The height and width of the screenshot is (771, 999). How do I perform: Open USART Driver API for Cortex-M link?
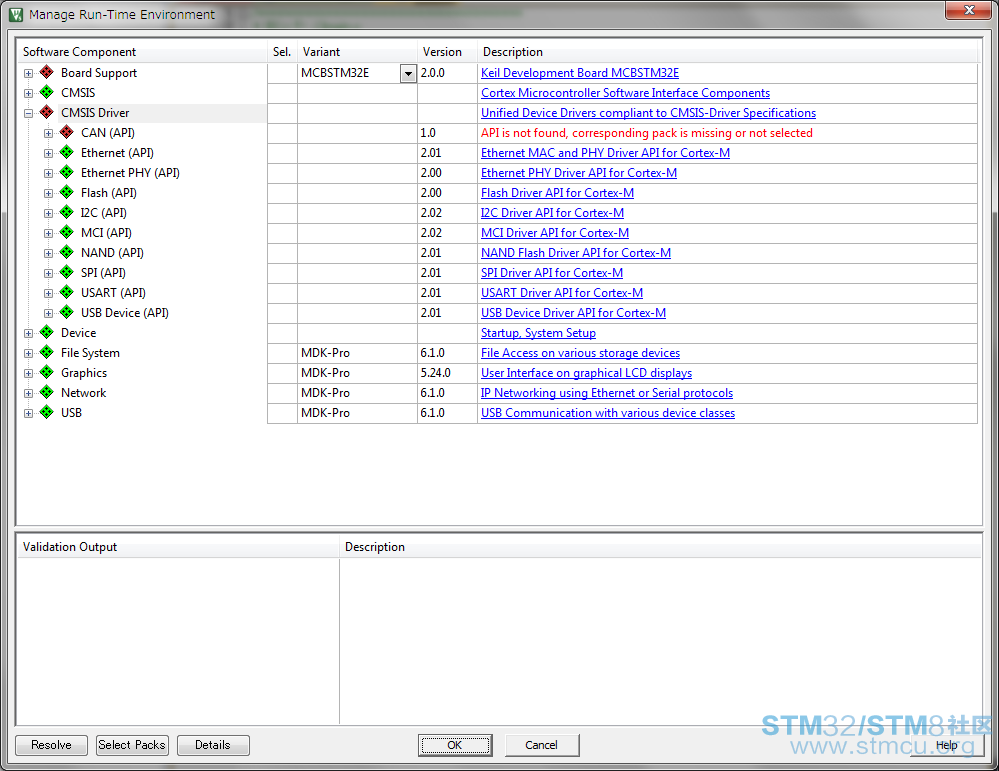(x=562, y=292)
